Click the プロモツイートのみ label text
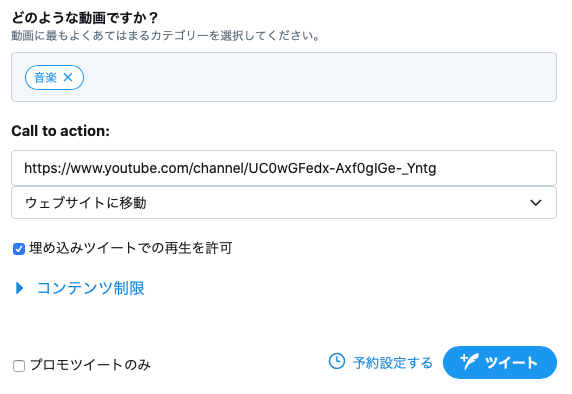 [x=90, y=365]
